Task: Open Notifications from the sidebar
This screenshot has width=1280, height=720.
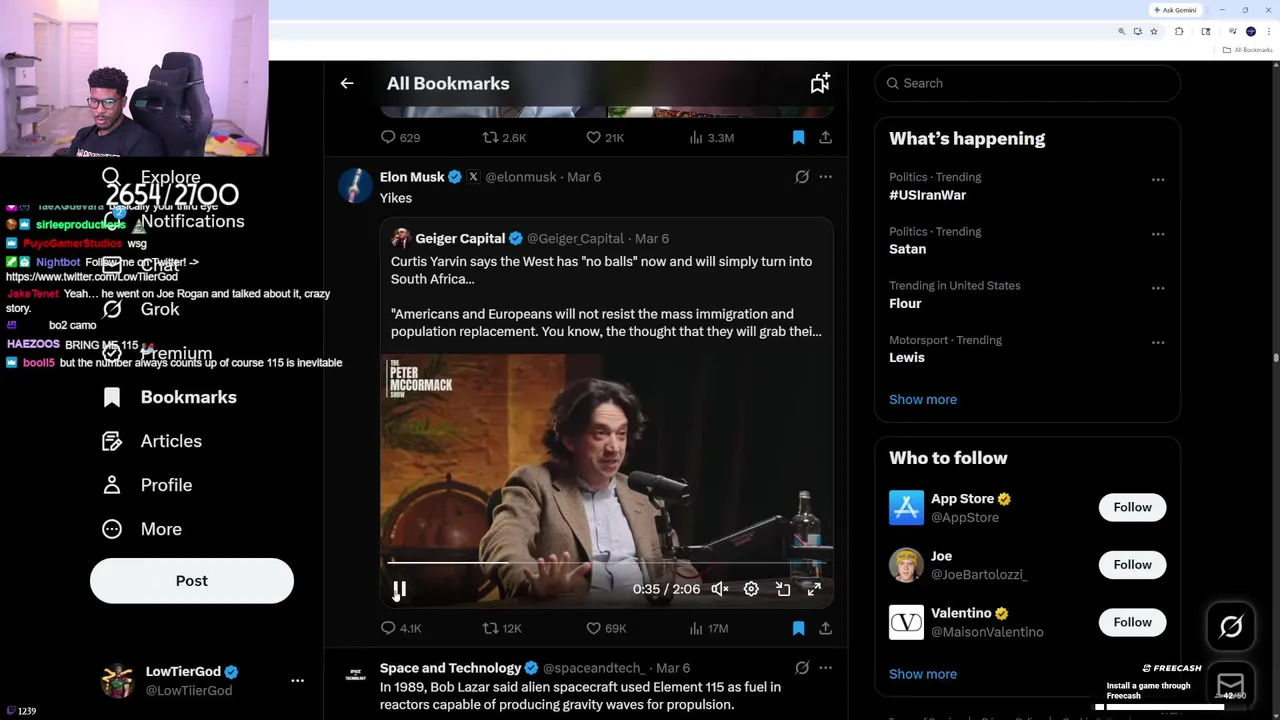Action: pos(173,221)
